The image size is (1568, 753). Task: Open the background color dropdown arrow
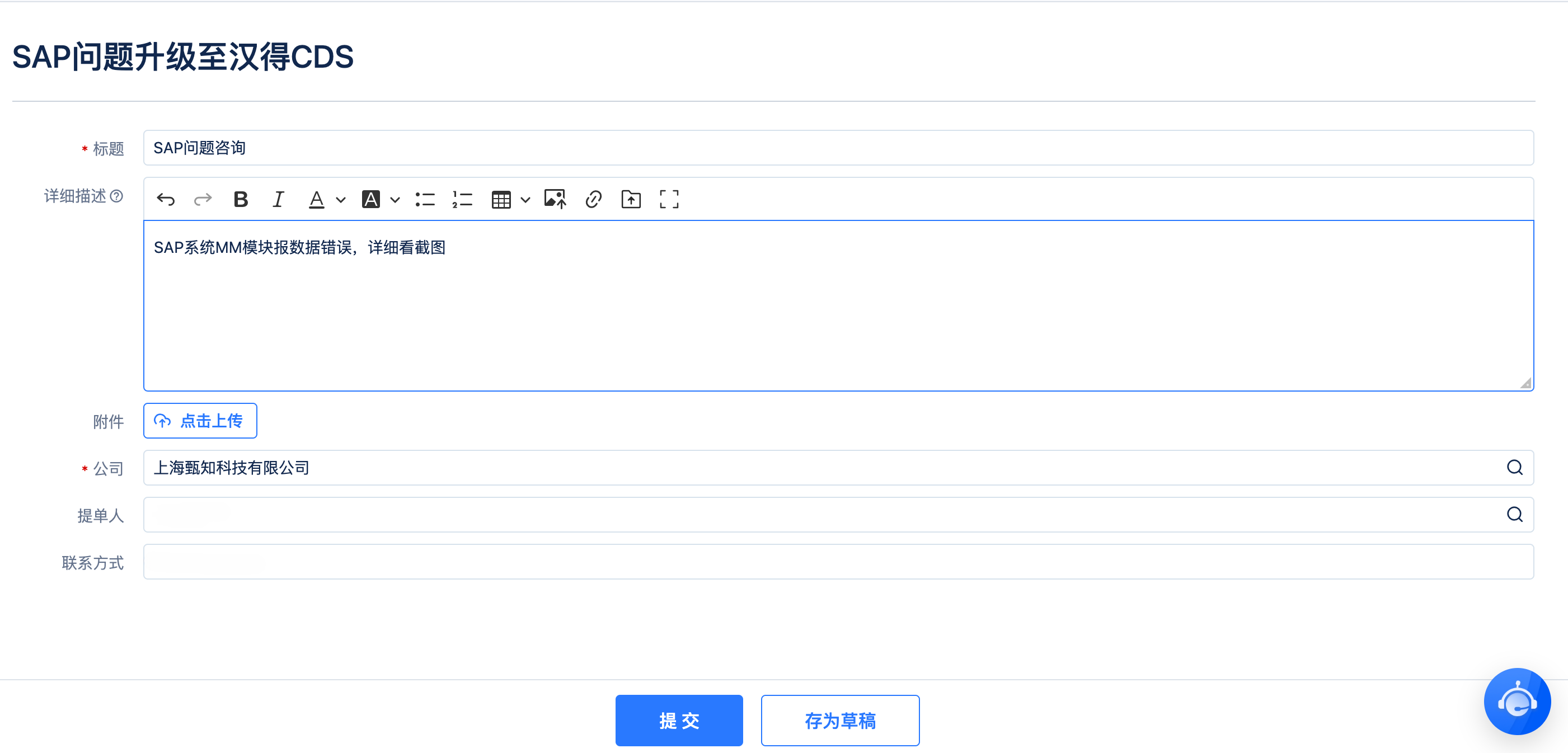[x=395, y=200]
